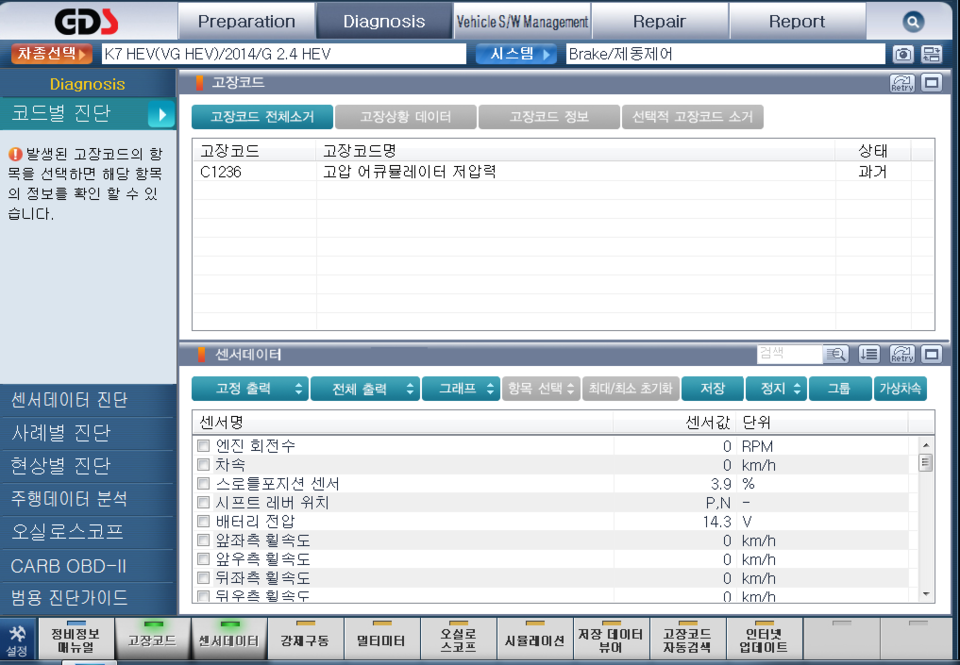Click the 차종선택 vehicle selection button
This screenshot has height=665, width=960.
tap(51, 54)
